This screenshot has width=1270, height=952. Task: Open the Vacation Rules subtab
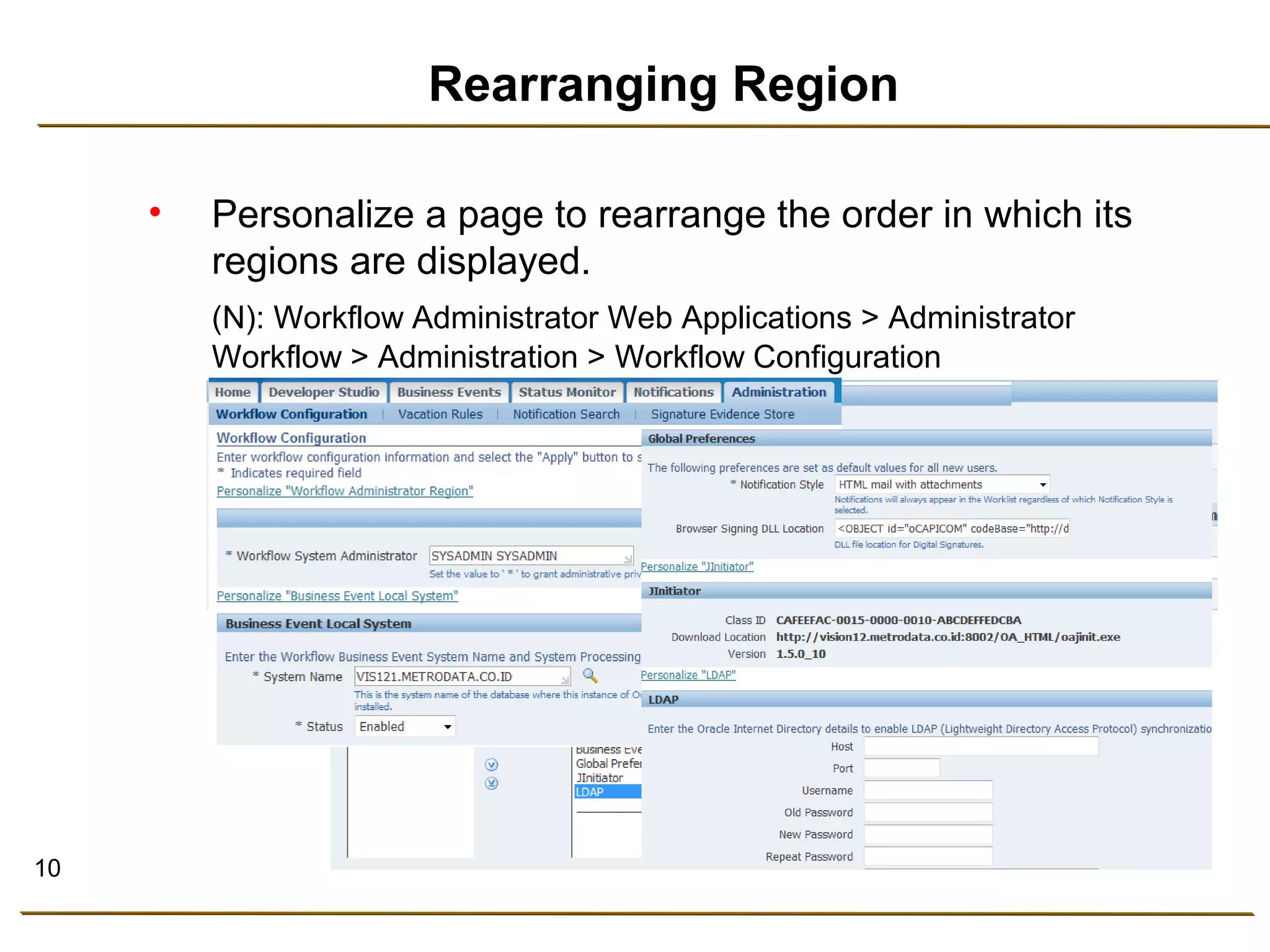440,414
